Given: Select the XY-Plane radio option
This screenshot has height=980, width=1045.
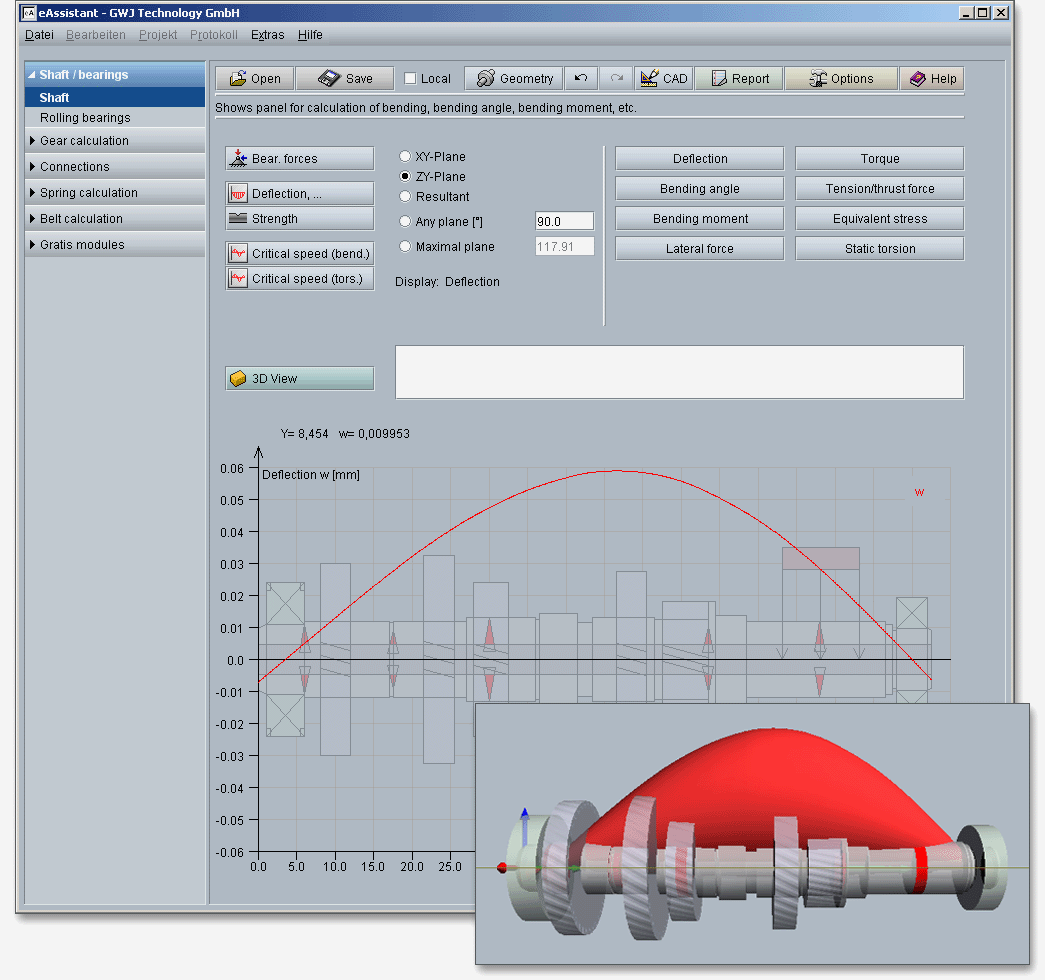Looking at the screenshot, I should coord(405,157).
